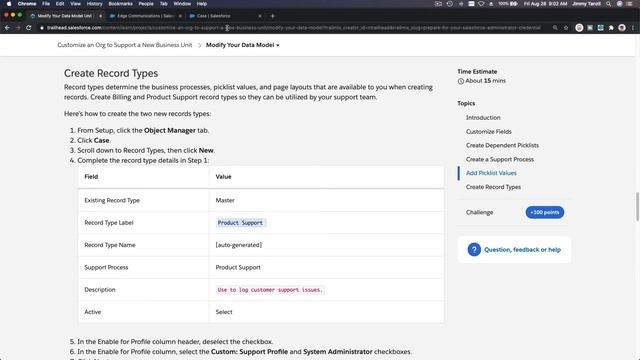Click the date and time in menu bar
Viewport: 640px width, 360px height.
tap(545, 4)
